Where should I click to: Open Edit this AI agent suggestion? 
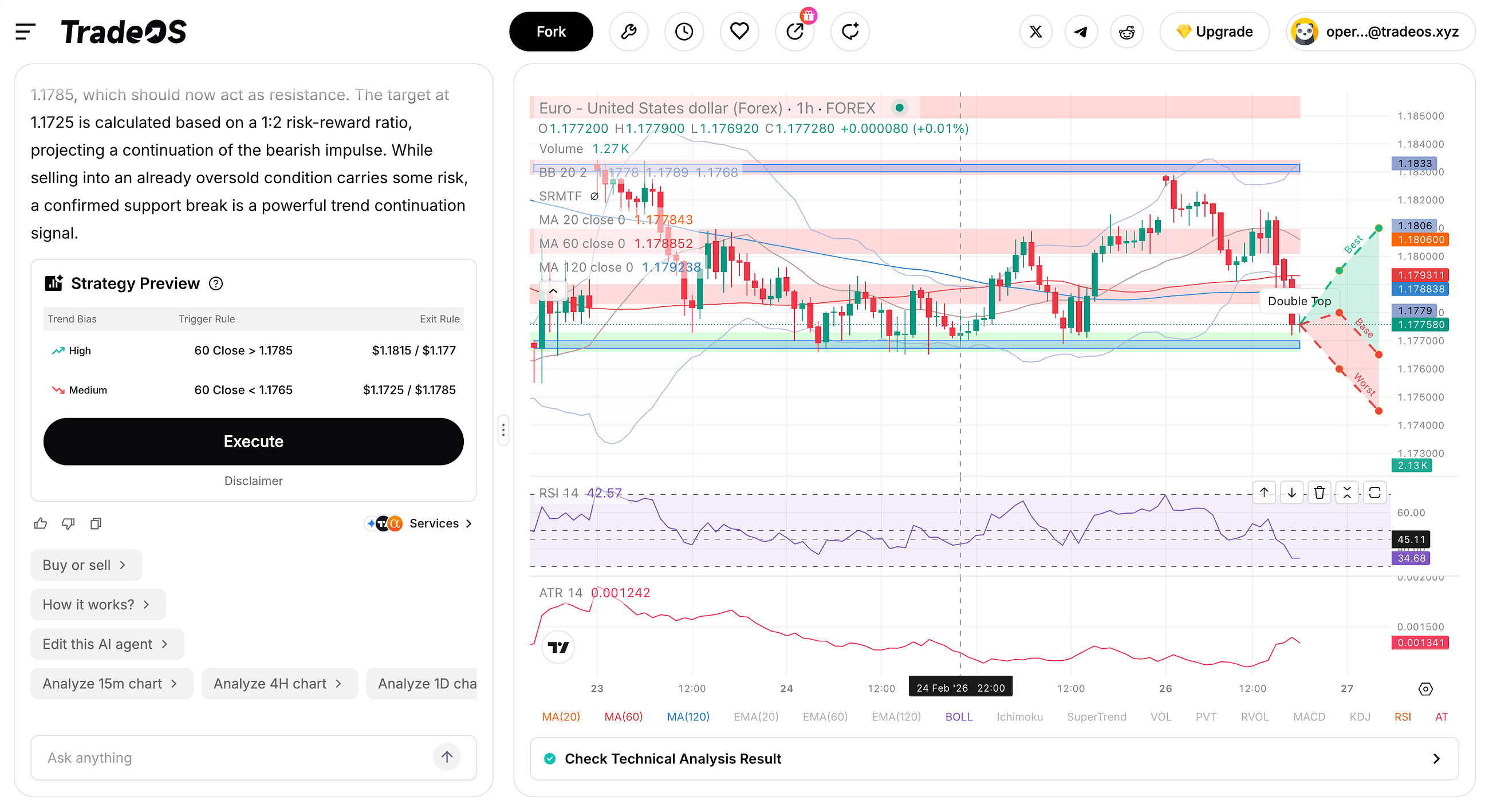pyautogui.click(x=107, y=644)
